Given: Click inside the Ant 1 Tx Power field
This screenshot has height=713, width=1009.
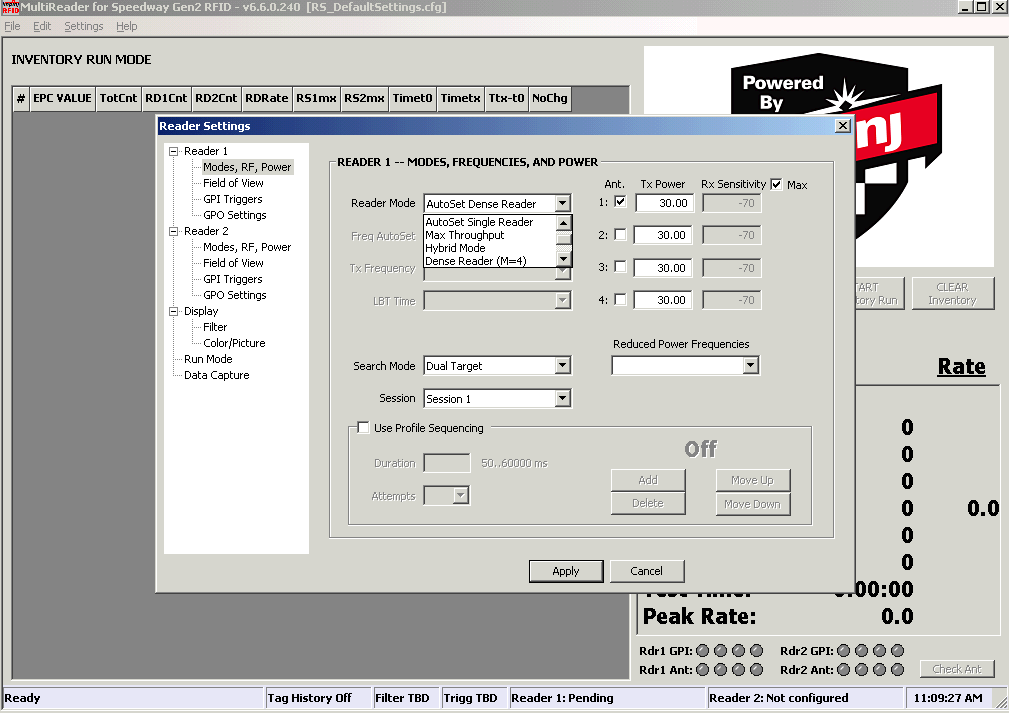Looking at the screenshot, I should [x=664, y=203].
